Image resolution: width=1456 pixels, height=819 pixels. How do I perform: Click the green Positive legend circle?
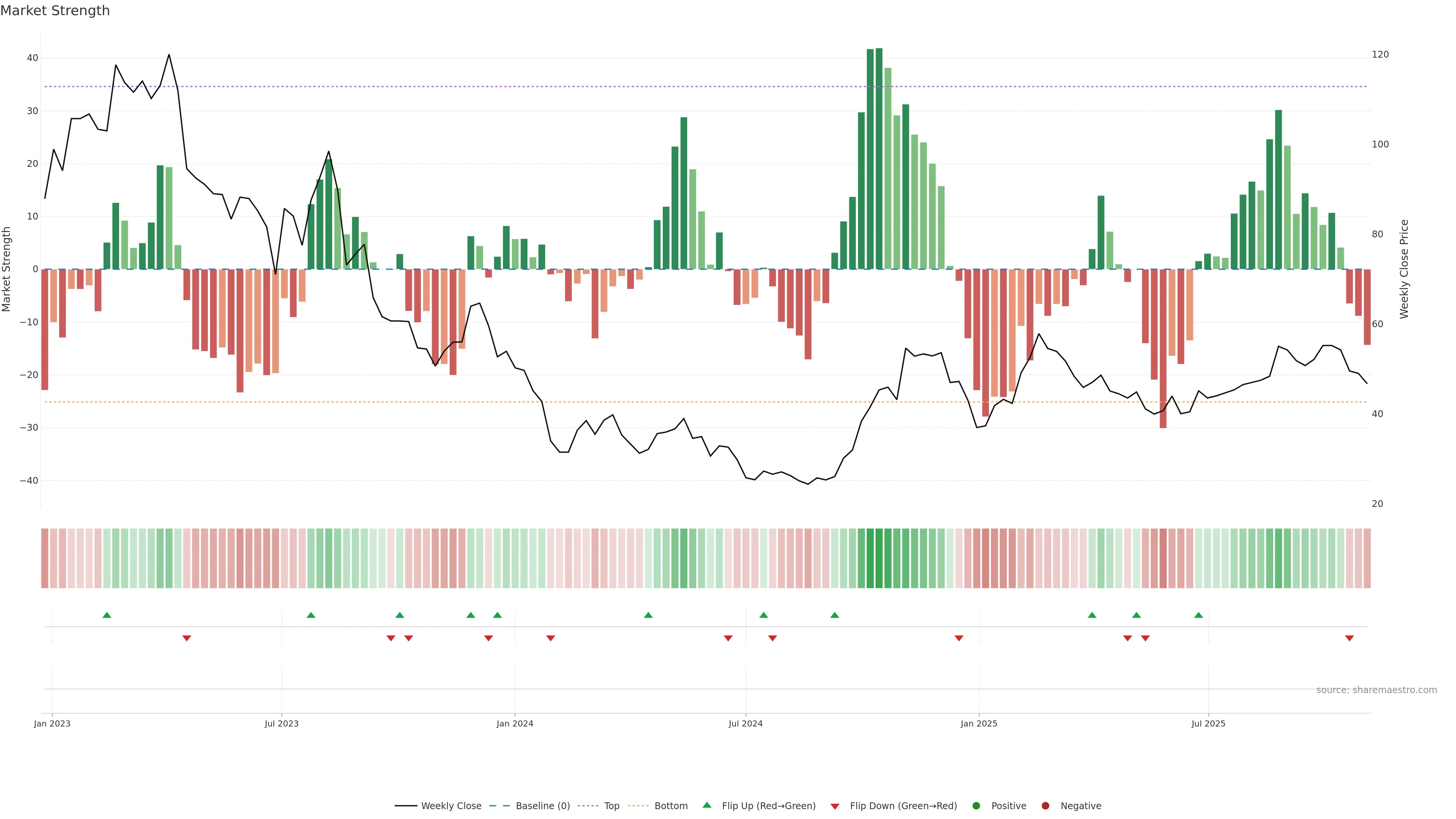[x=976, y=806]
